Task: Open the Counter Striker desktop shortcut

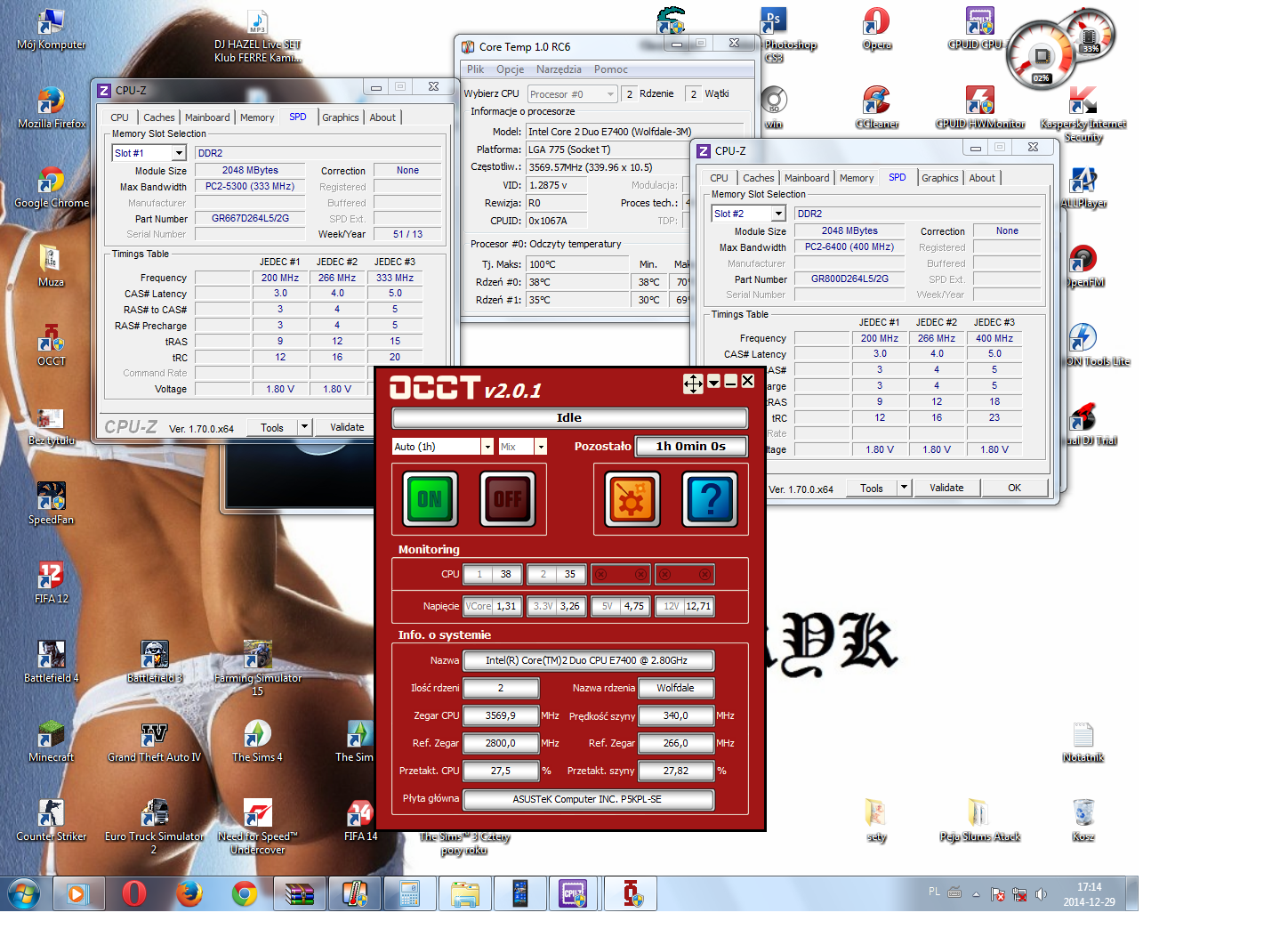Action: click(52, 820)
